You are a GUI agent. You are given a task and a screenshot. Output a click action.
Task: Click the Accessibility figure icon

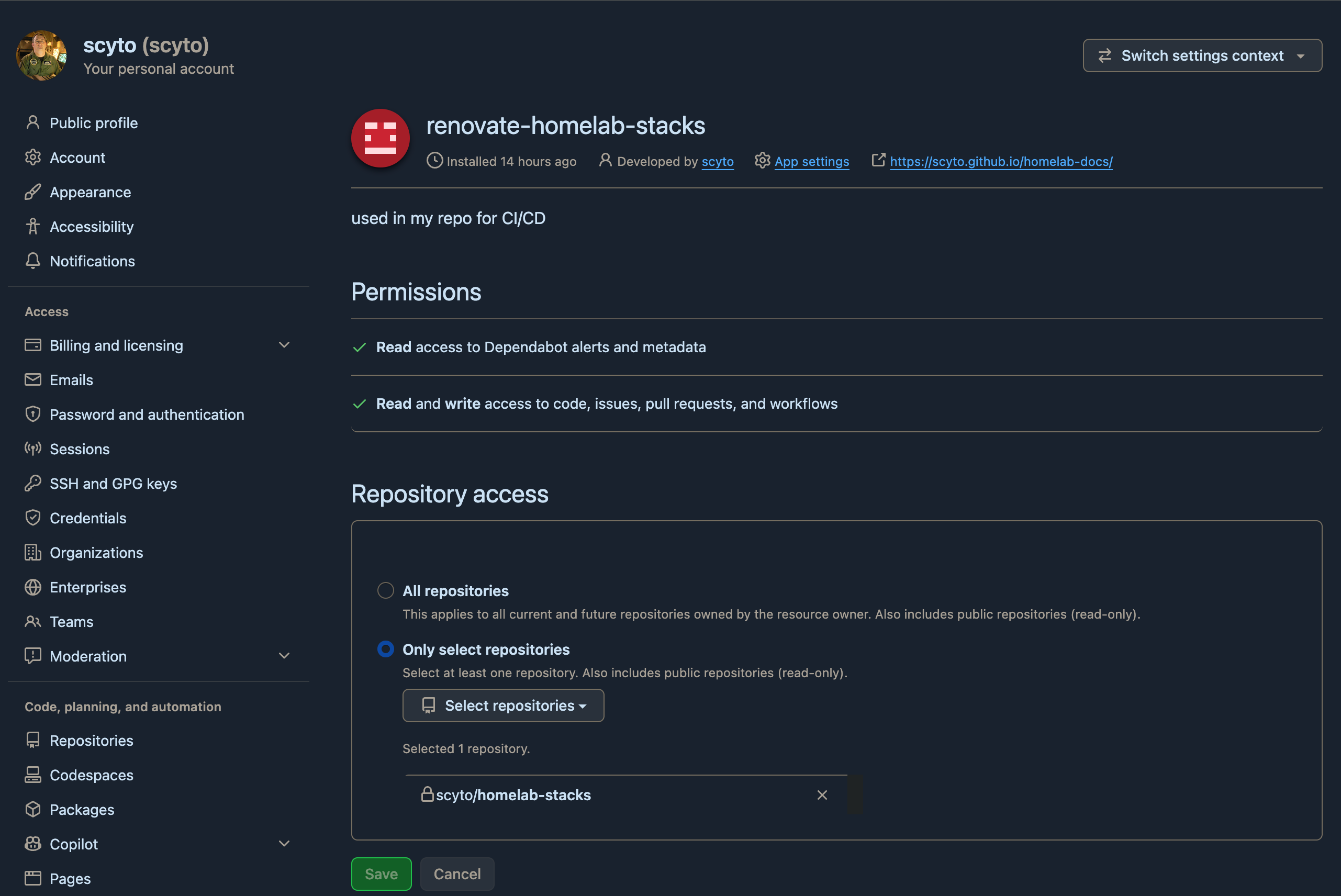click(32, 226)
